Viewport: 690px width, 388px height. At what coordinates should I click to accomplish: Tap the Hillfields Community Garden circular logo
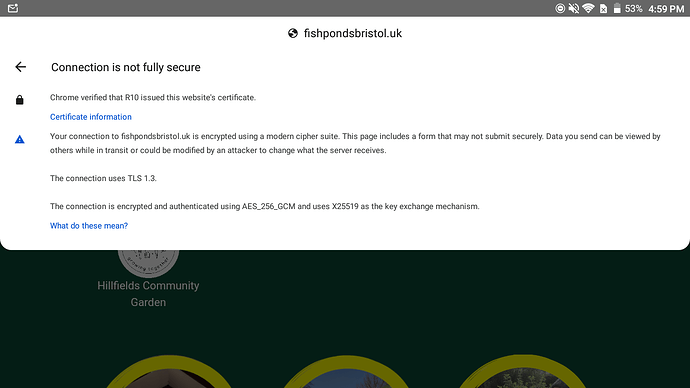click(x=148, y=263)
